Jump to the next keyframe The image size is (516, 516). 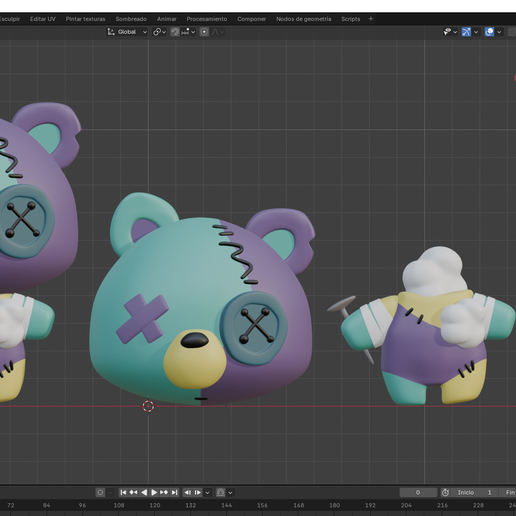[164, 492]
